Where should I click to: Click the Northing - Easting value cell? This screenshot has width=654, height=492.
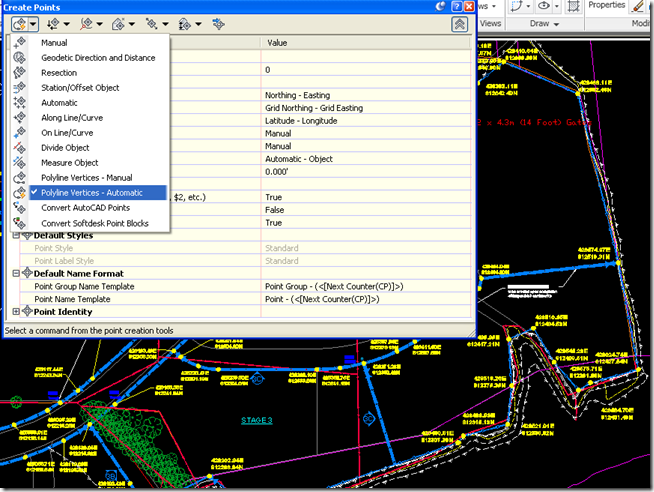366,95
